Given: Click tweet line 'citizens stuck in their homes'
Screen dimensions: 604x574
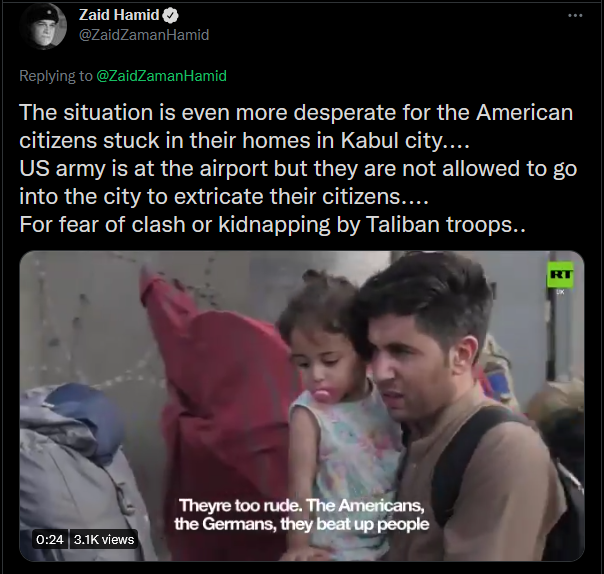Looking at the screenshot, I should coord(245,141).
